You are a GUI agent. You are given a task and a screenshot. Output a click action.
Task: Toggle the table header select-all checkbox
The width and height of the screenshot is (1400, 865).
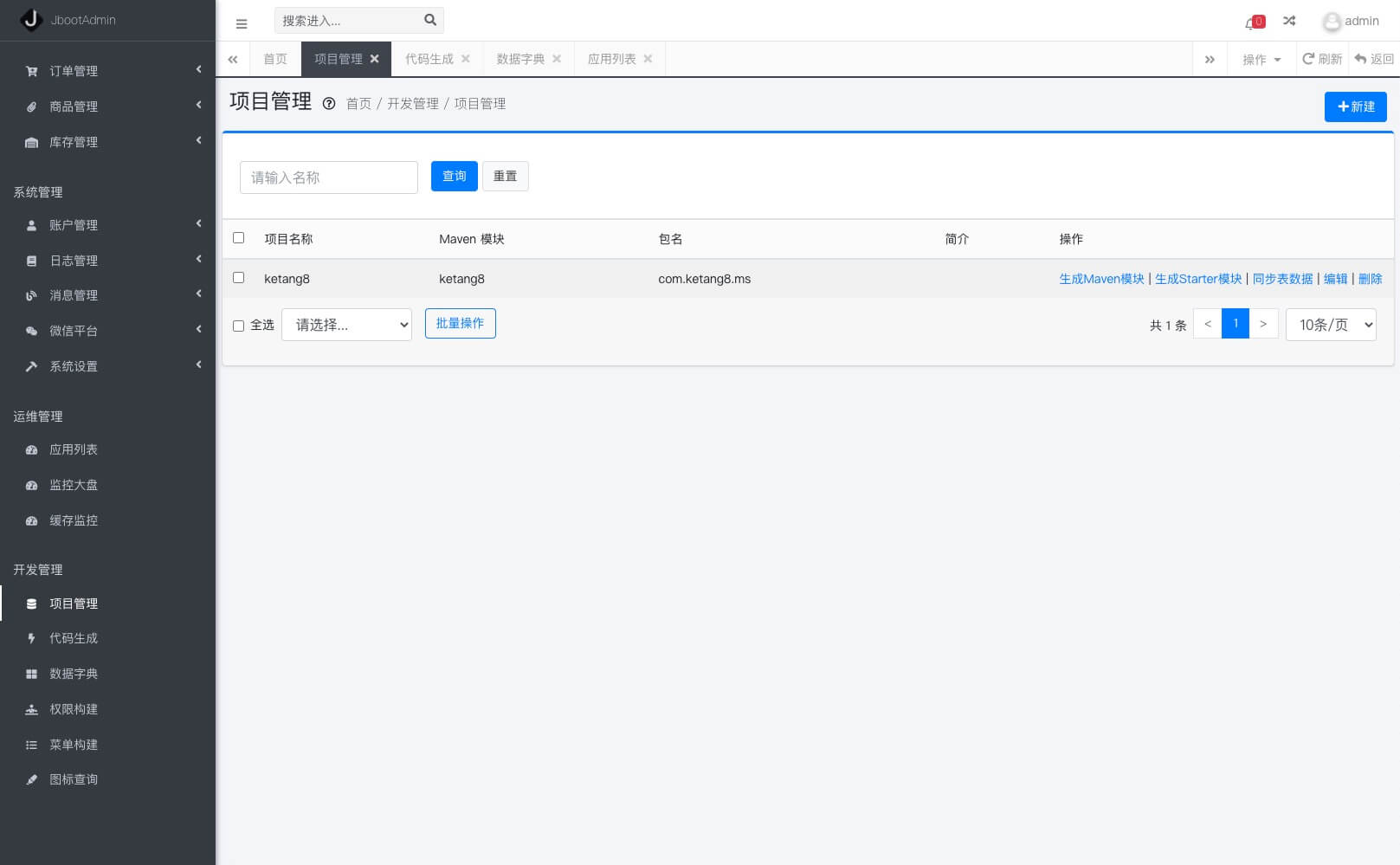click(239, 238)
